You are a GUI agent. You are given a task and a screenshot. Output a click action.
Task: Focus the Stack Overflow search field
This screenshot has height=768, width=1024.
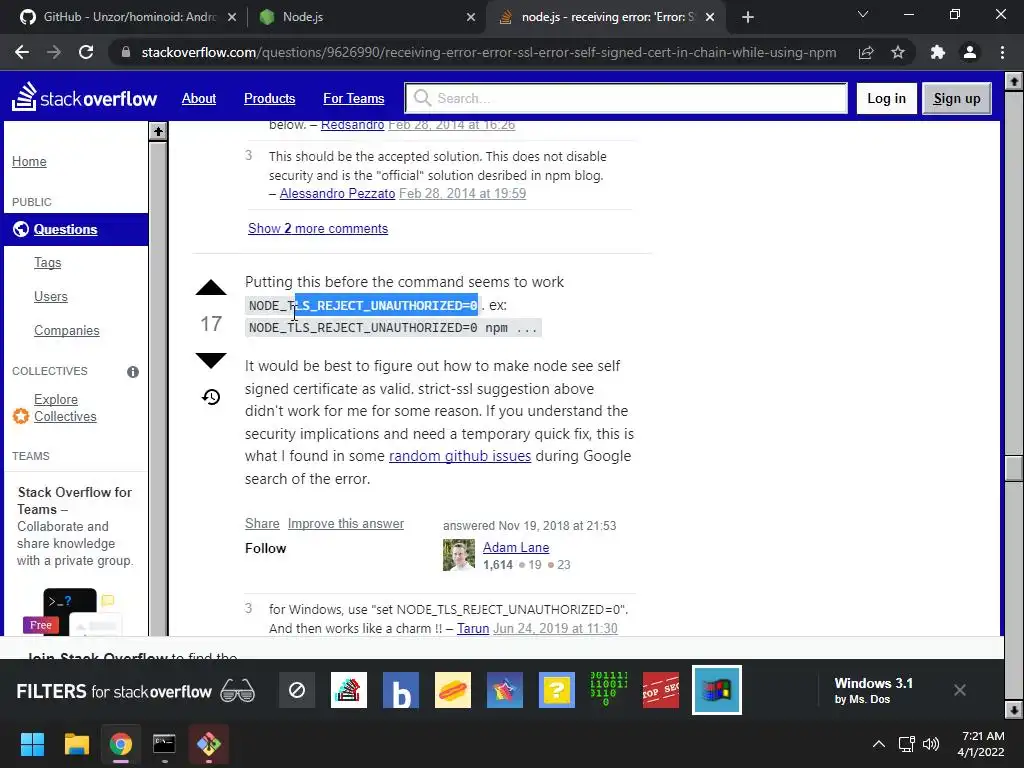626,98
